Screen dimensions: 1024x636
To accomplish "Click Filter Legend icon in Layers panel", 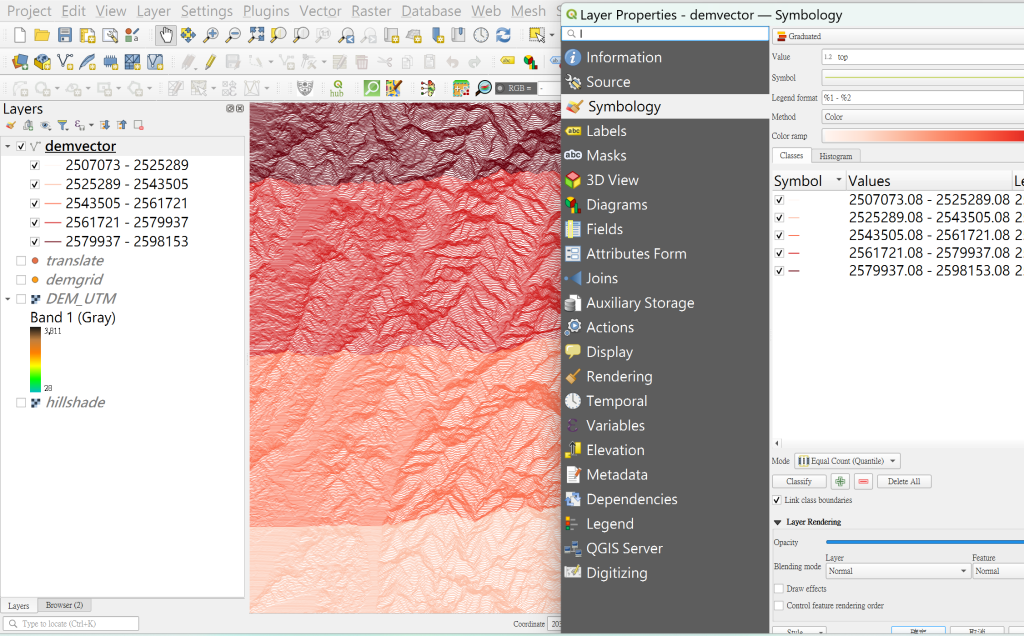I will [x=63, y=125].
